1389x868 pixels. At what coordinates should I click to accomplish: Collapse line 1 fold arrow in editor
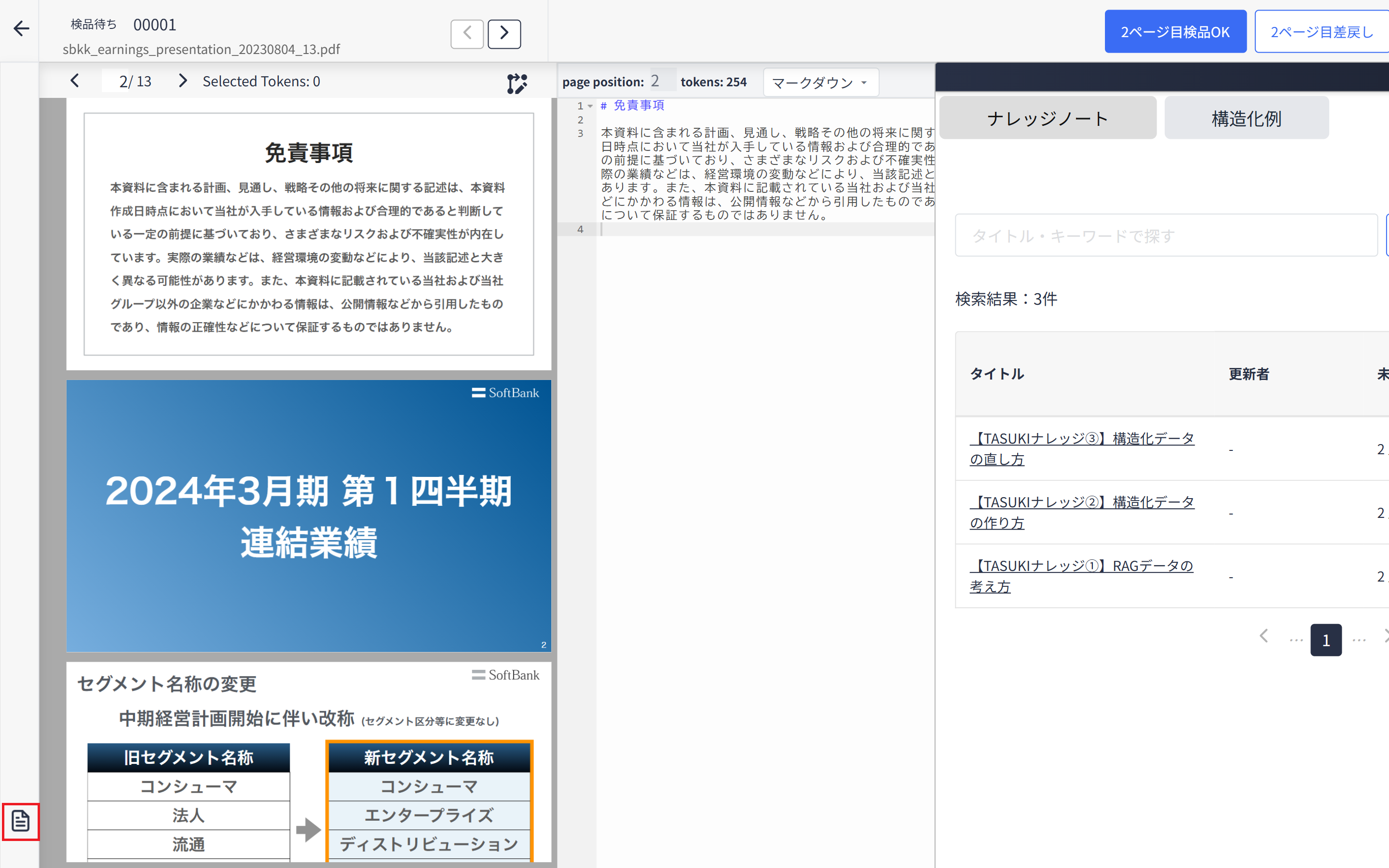590,106
